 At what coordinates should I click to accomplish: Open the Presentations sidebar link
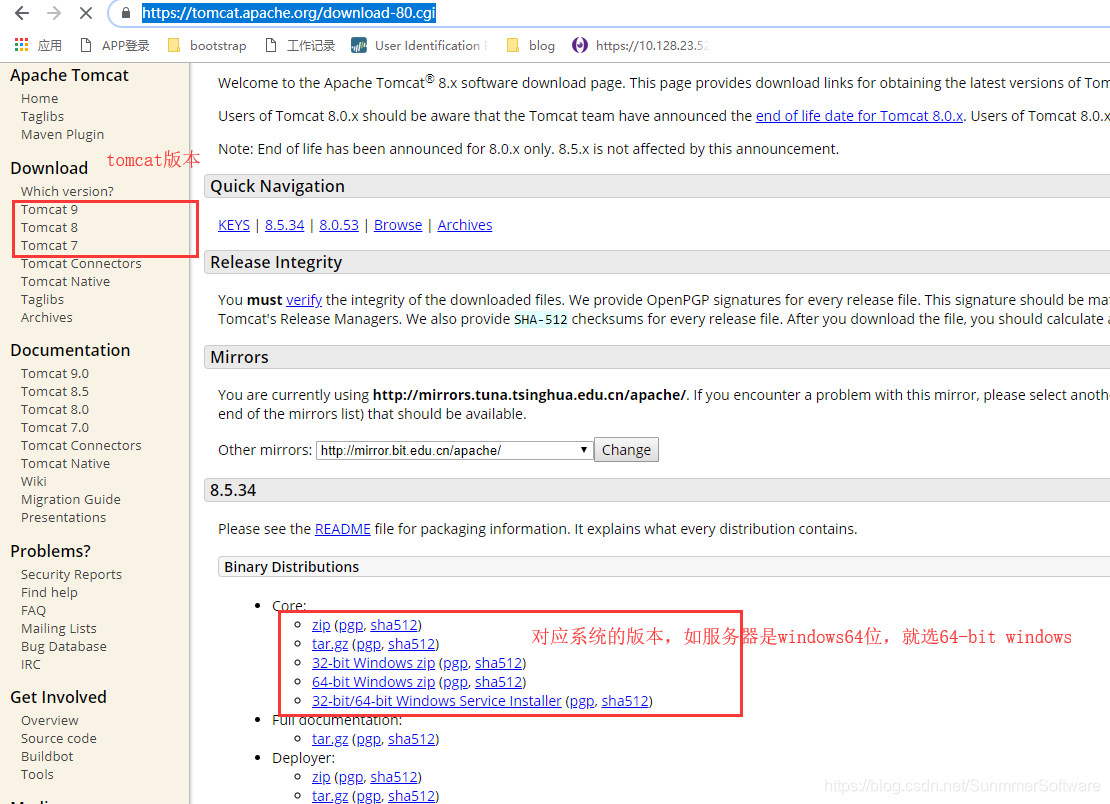pos(64,517)
